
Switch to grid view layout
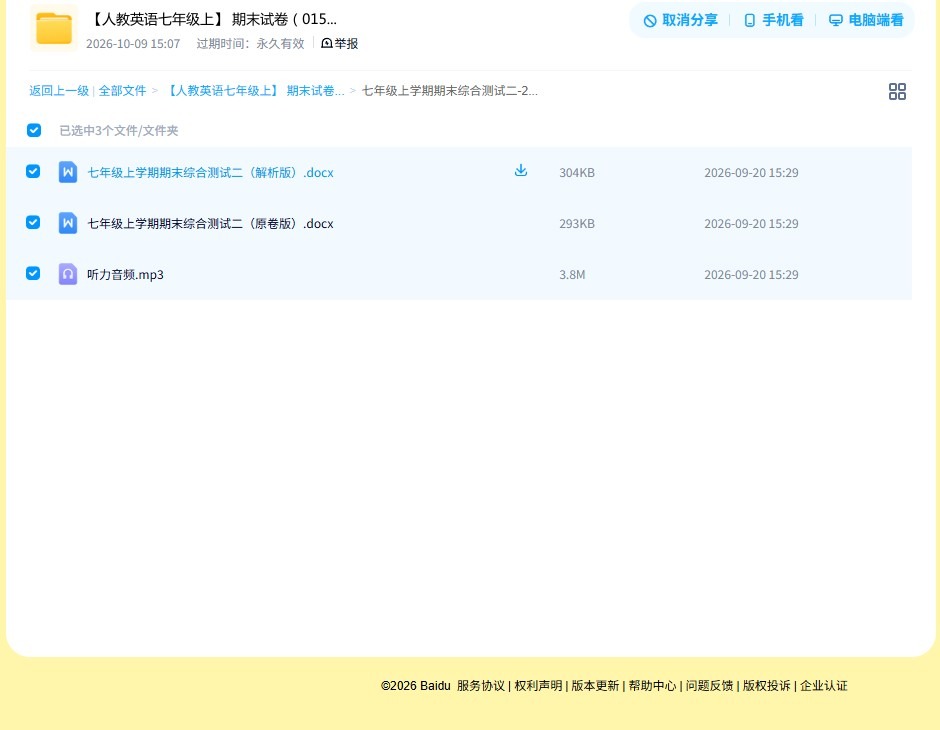[897, 91]
